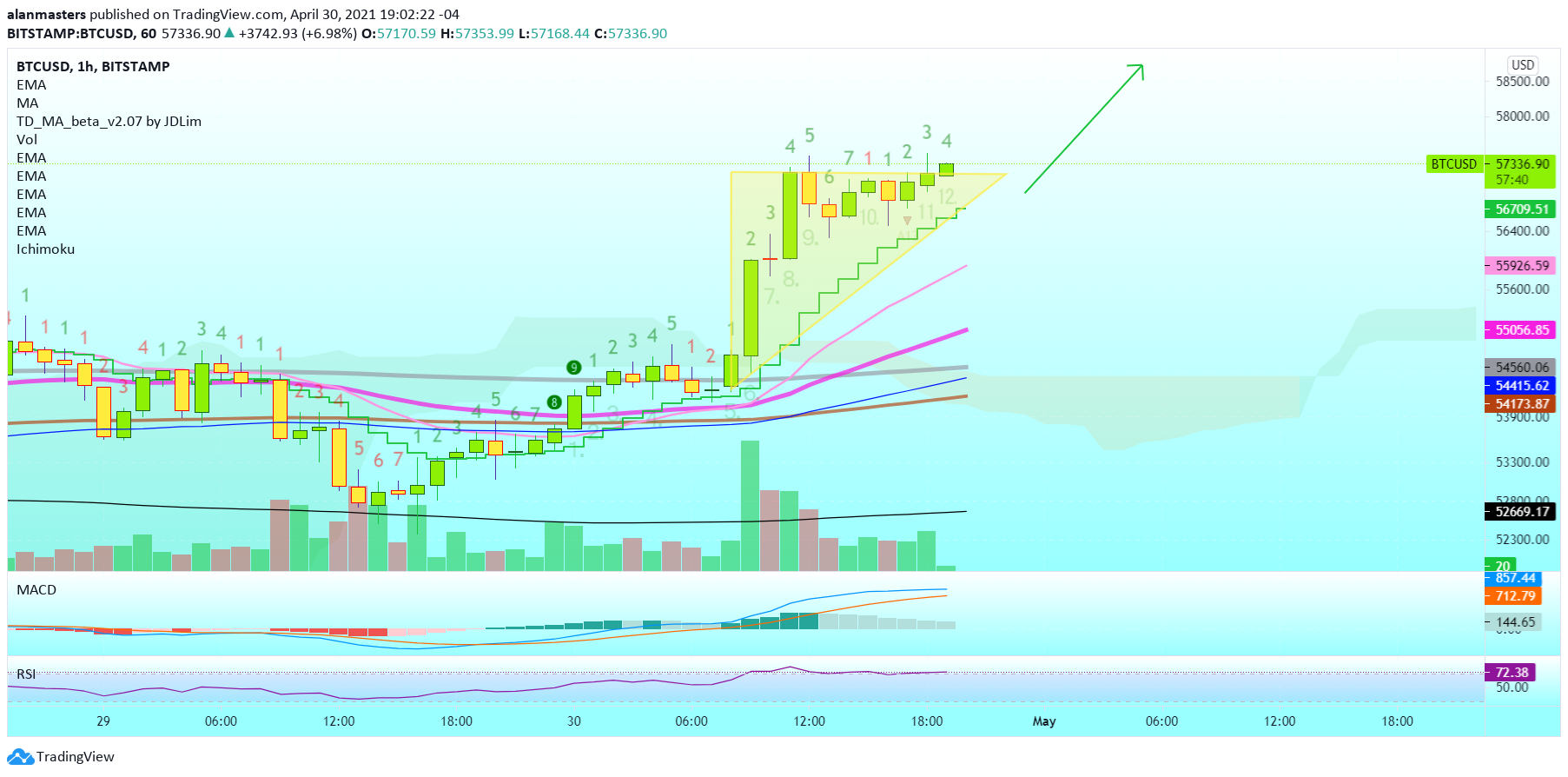Click the green circled 9 count marker
This screenshot has width=1568, height=777.
(x=573, y=368)
